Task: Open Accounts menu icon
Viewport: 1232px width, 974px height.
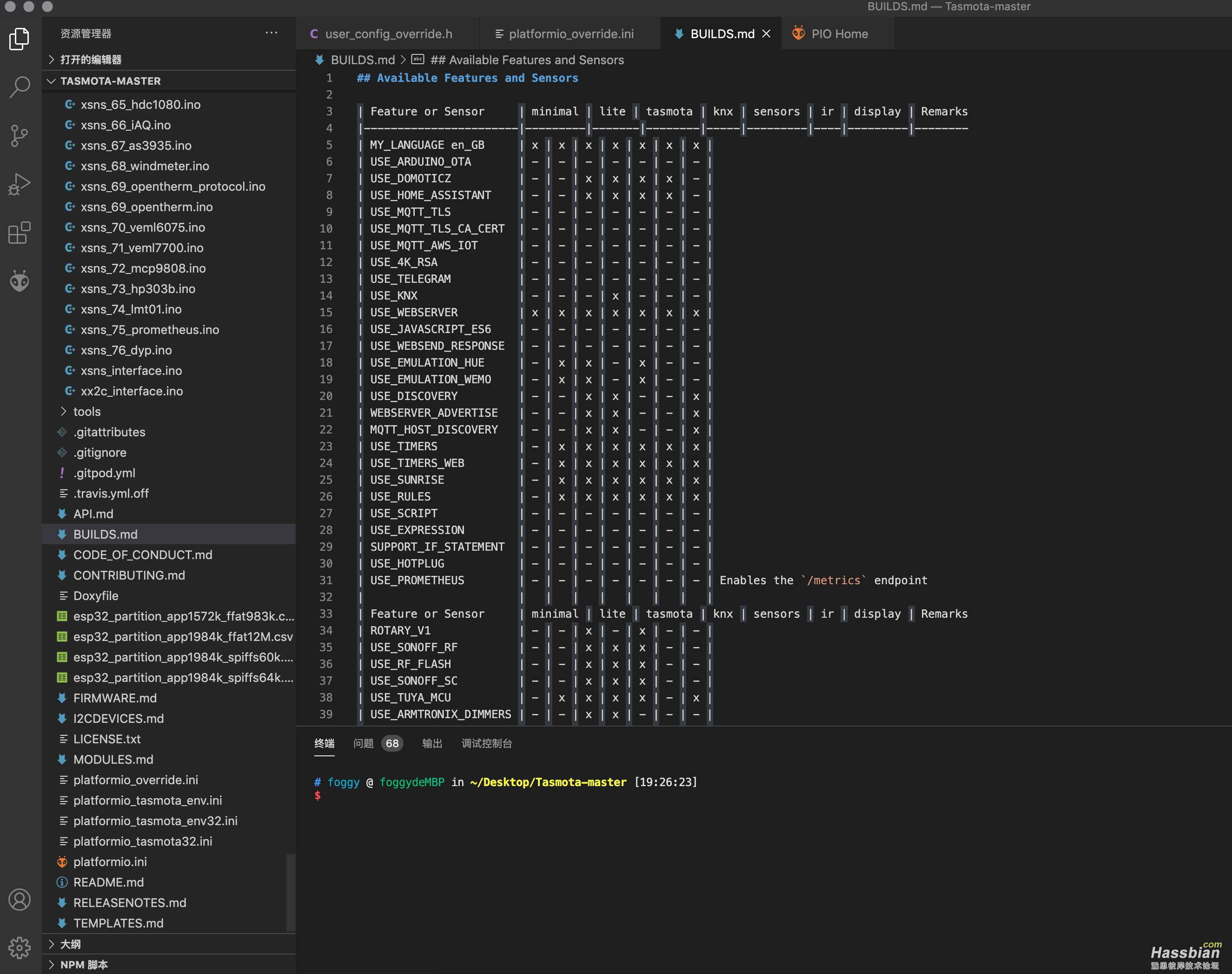Action: (20, 899)
